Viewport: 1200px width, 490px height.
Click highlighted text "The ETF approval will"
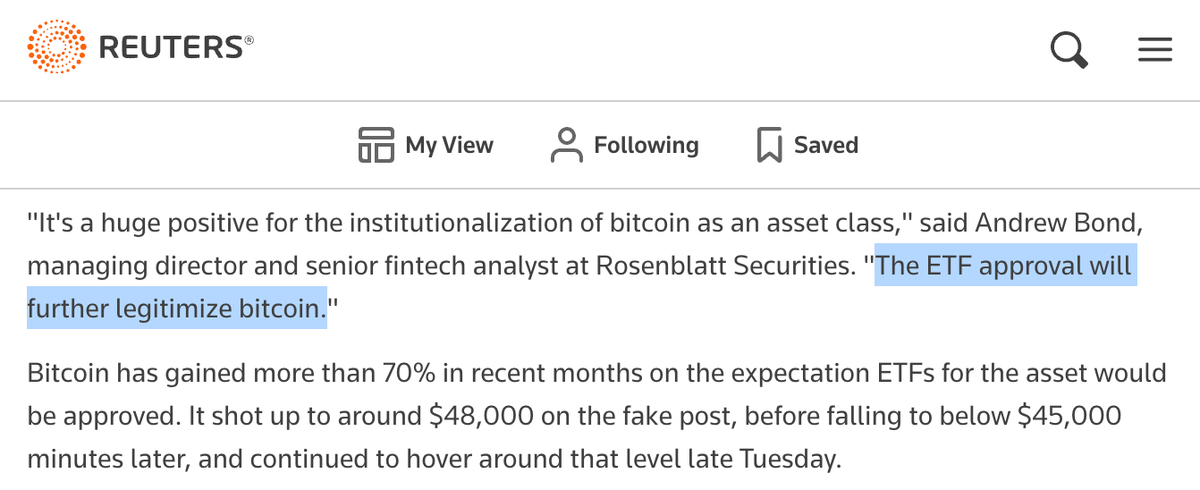1004,267
